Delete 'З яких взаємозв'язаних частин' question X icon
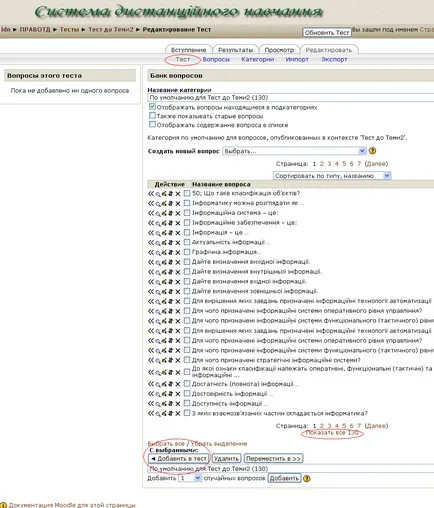Viewport: 434px width, 508px height. point(178,414)
